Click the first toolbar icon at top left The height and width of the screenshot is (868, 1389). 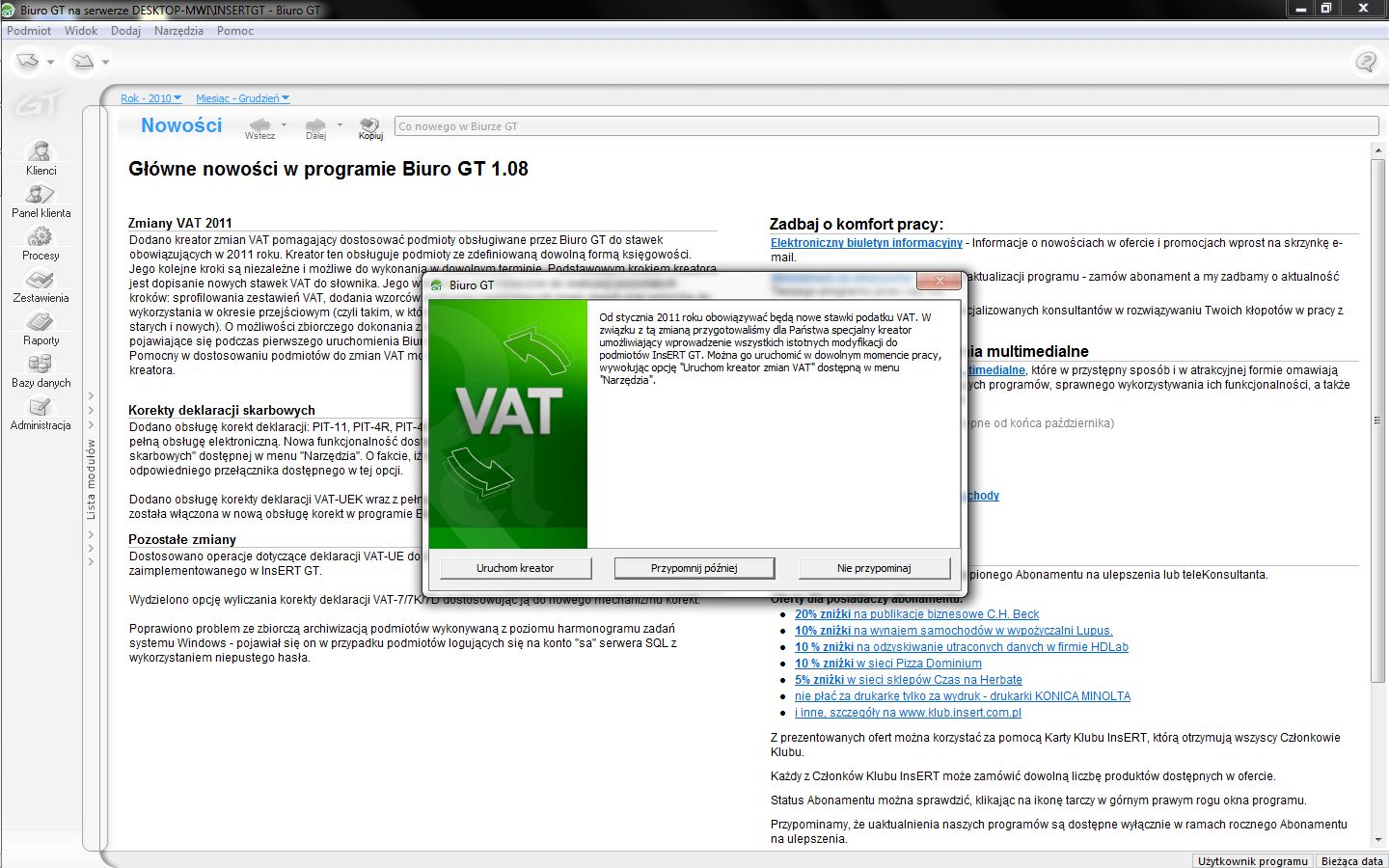click(x=28, y=62)
